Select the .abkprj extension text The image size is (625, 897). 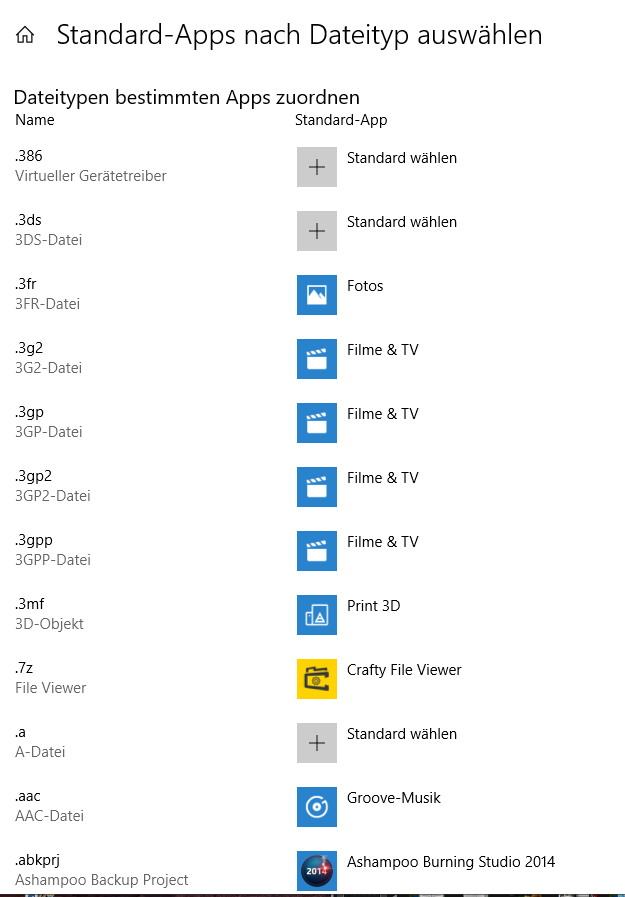37,861
